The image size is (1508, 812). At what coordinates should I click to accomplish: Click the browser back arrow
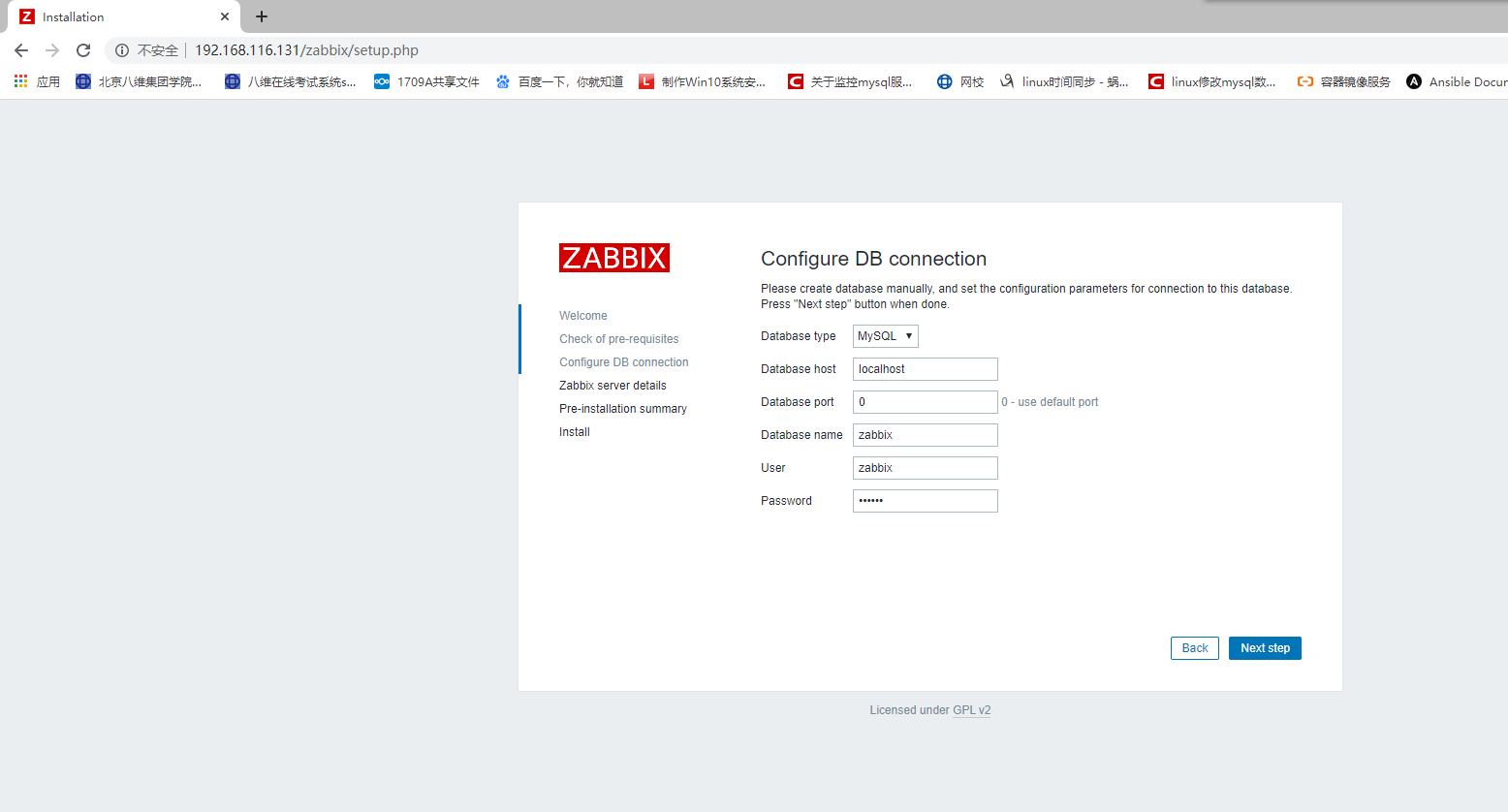point(21,50)
